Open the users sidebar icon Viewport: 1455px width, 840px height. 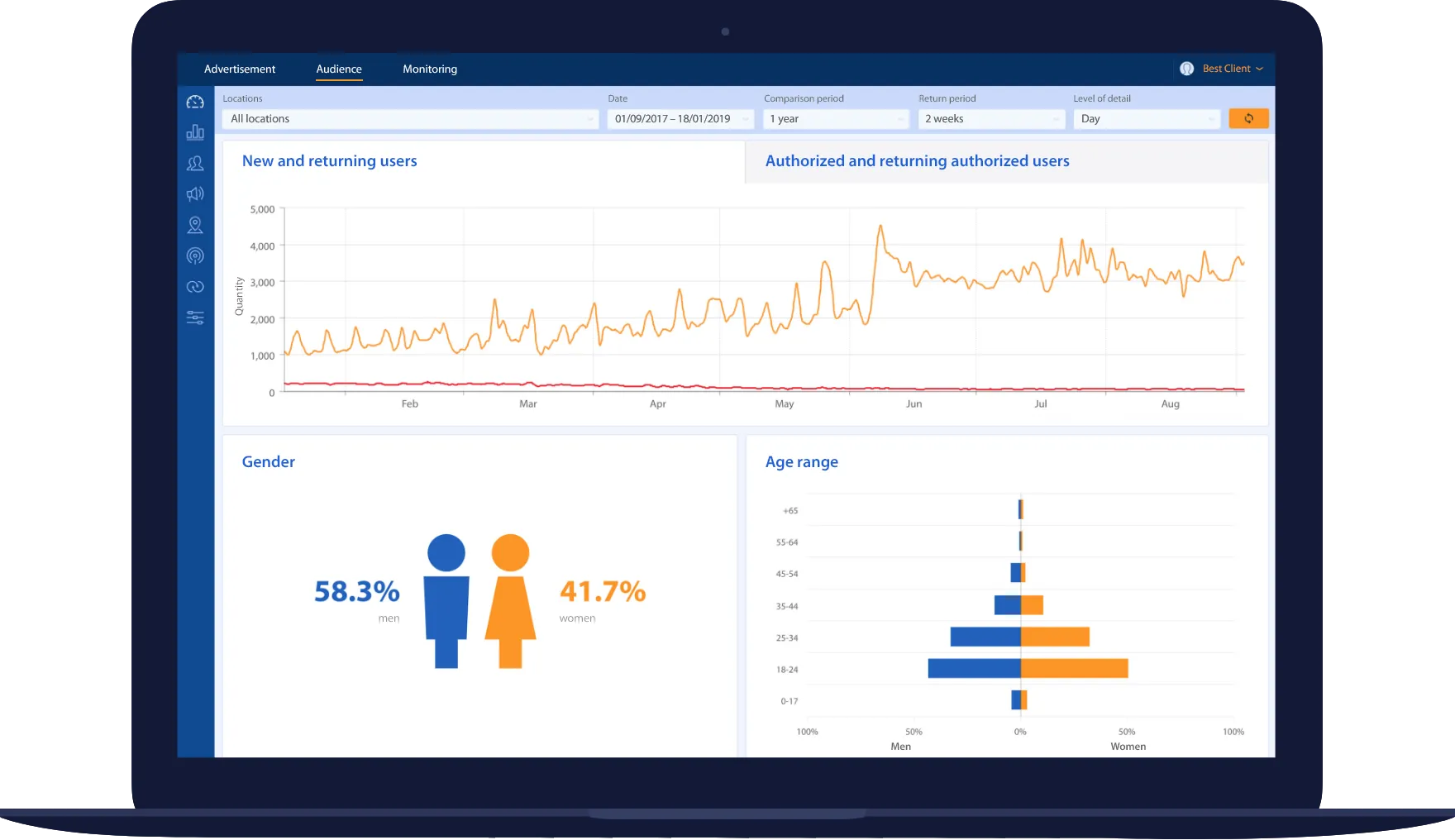(x=195, y=164)
